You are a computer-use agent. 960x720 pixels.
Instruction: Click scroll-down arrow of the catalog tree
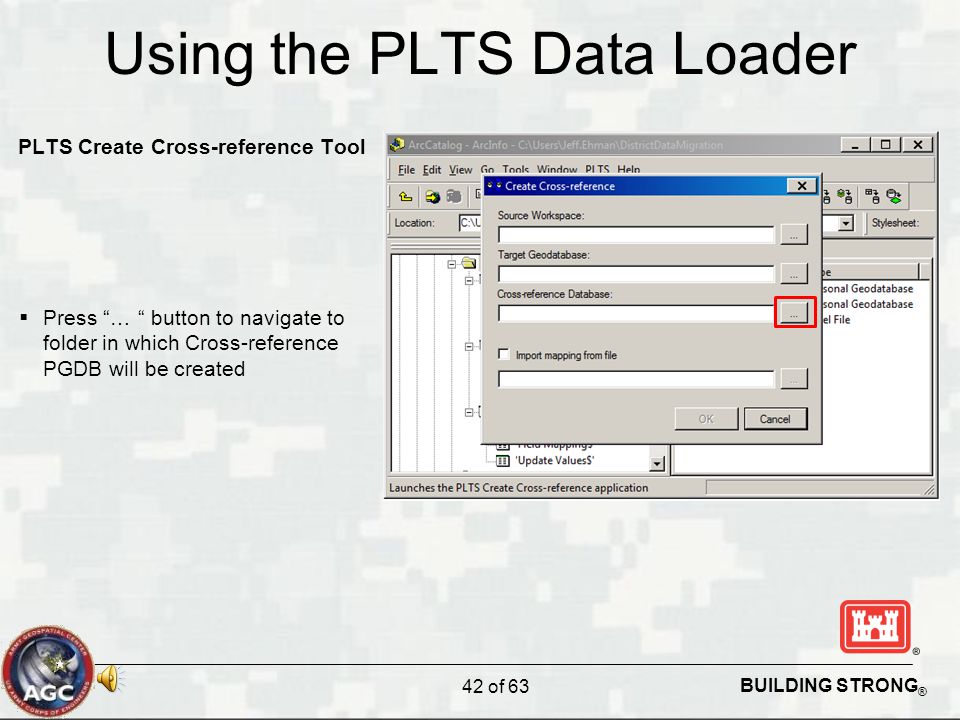click(657, 464)
